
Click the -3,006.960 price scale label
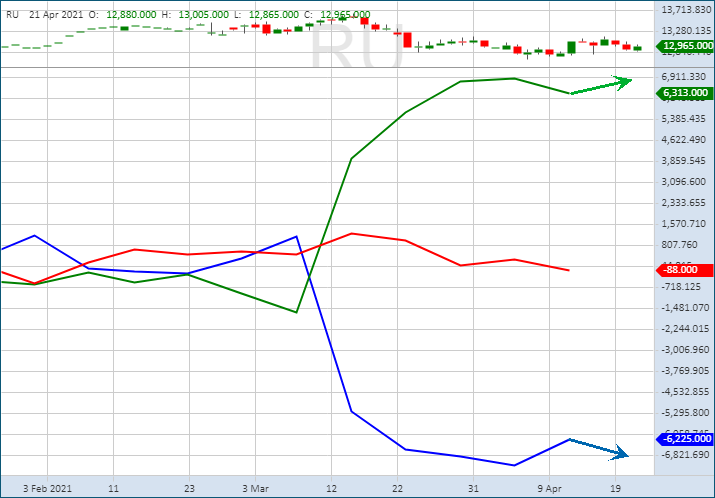[x=685, y=350]
